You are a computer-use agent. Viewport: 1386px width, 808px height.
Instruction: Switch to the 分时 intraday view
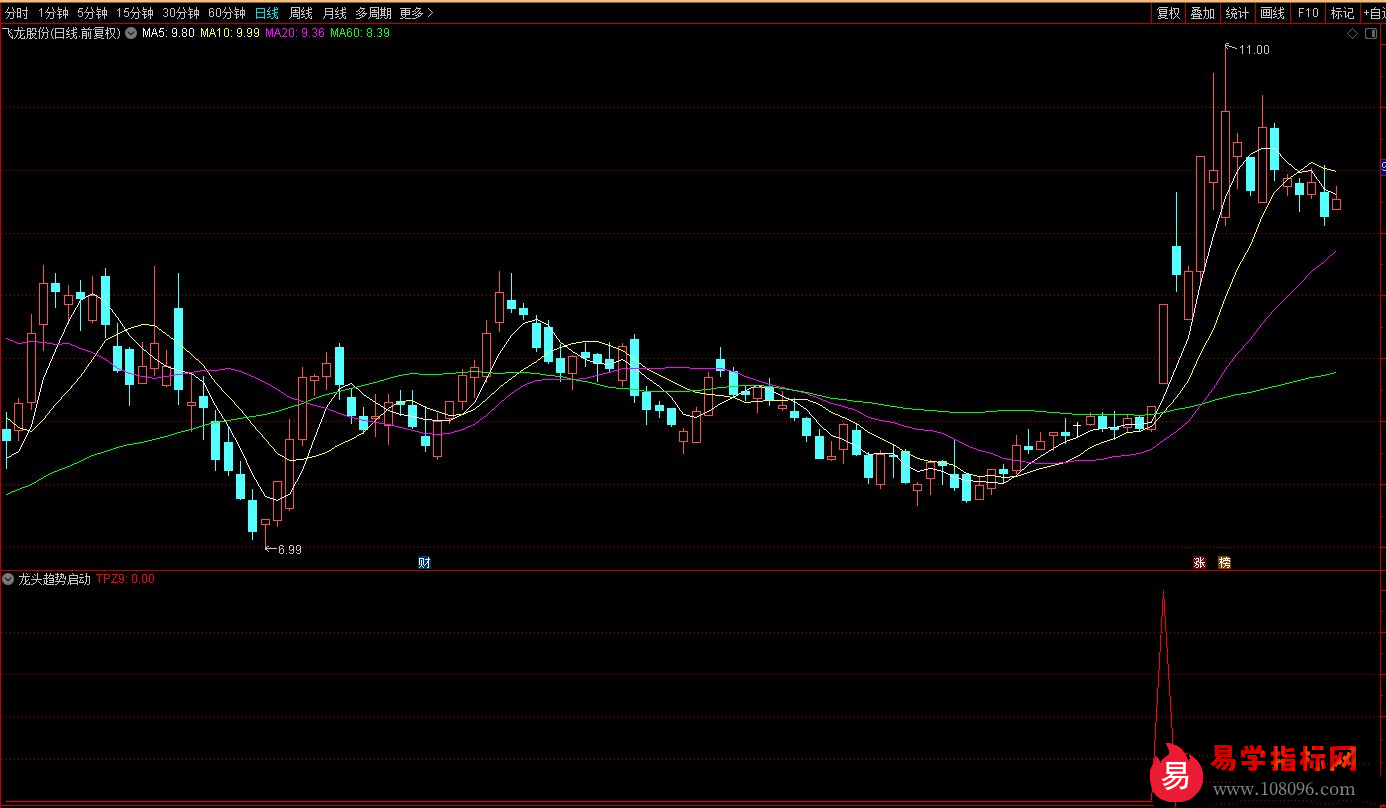click(x=17, y=13)
